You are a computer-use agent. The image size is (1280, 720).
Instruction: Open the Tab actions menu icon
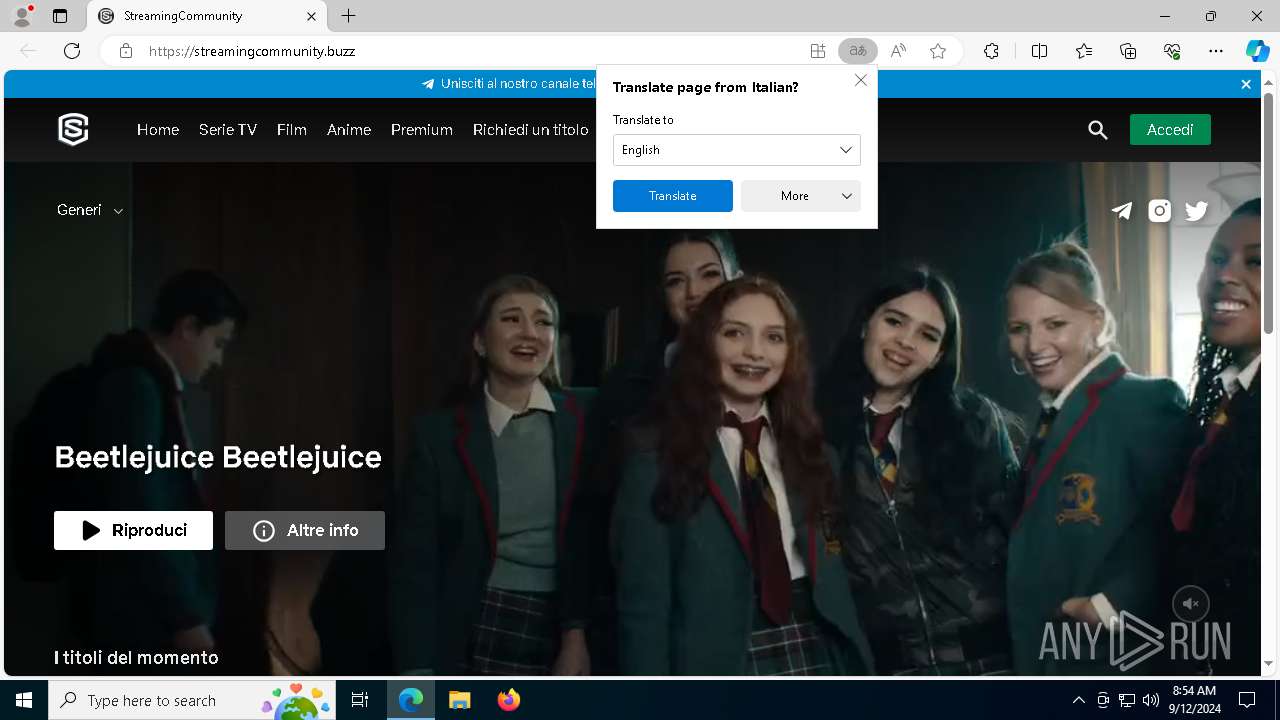(60, 16)
